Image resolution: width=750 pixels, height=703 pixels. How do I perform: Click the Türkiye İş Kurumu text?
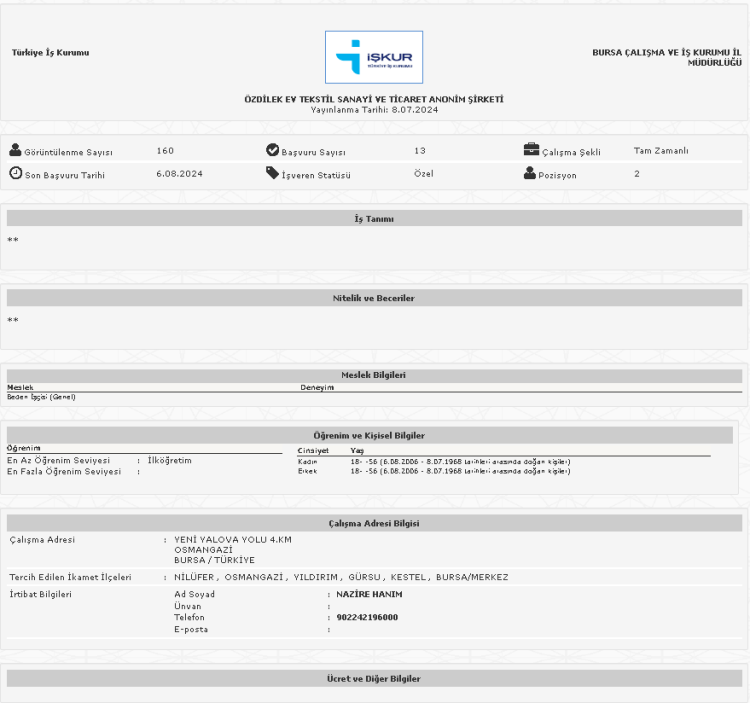click(x=50, y=52)
